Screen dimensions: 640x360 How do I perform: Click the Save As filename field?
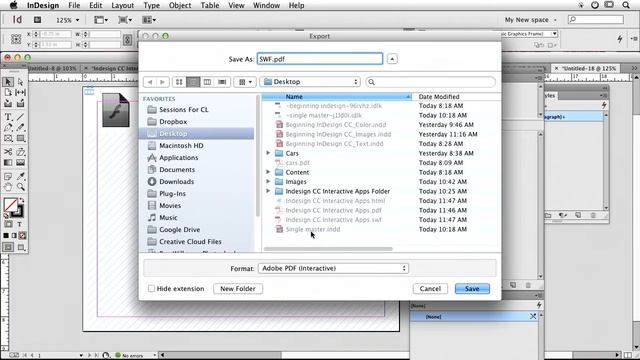[x=320, y=59]
